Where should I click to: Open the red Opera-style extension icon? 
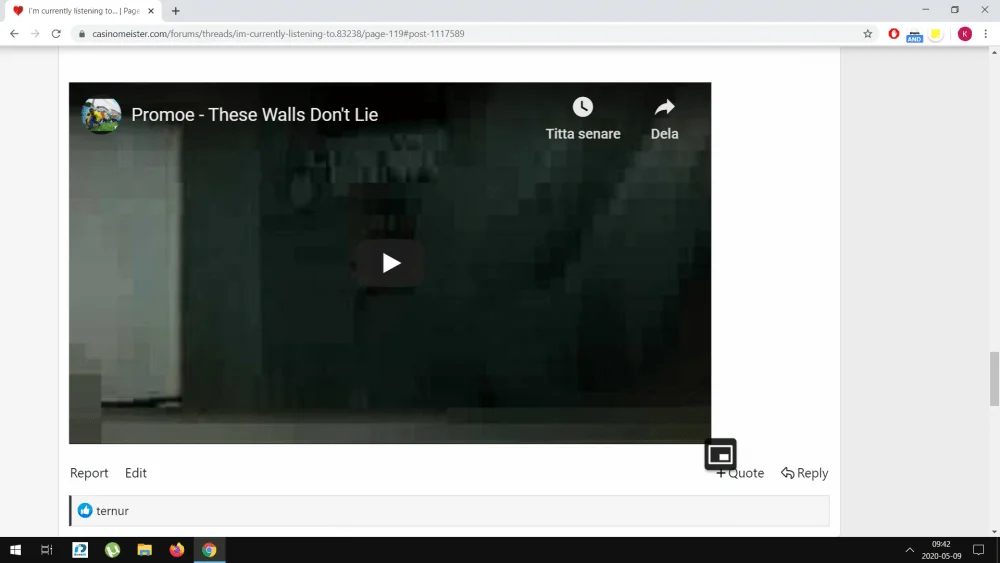click(893, 34)
